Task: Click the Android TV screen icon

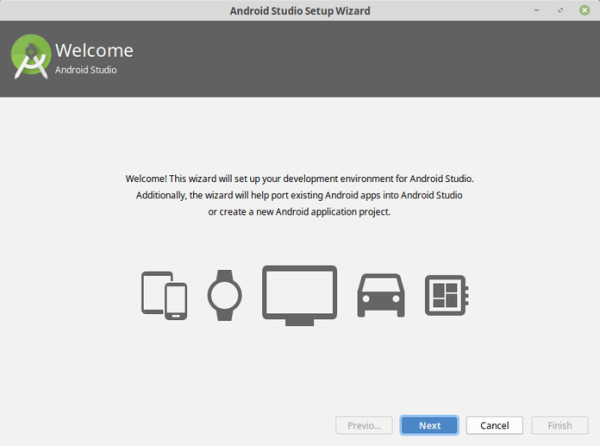Action: (x=299, y=294)
